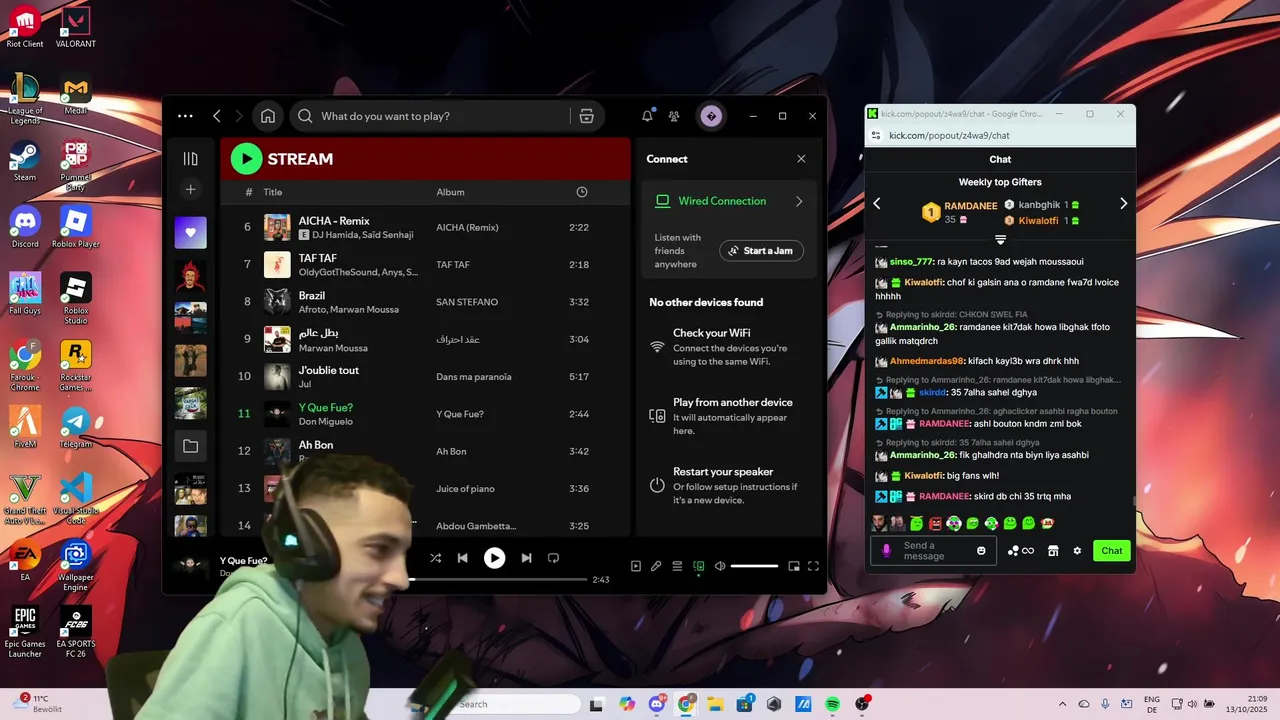Open Dans ma paranoïa album link
This screenshot has height=720, width=1280.
click(474, 377)
